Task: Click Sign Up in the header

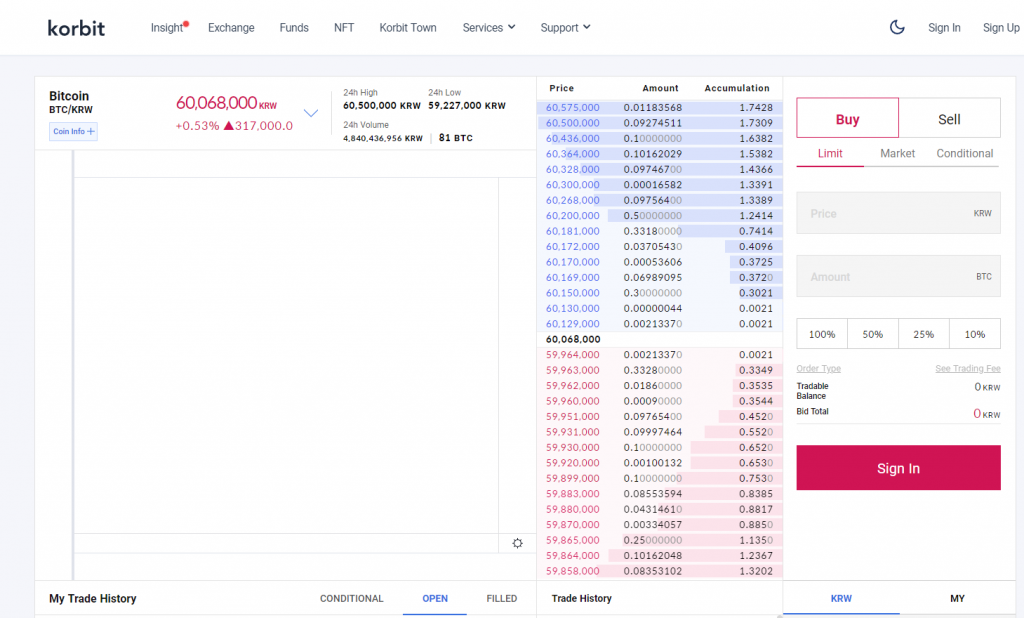Action: [x=1001, y=27]
